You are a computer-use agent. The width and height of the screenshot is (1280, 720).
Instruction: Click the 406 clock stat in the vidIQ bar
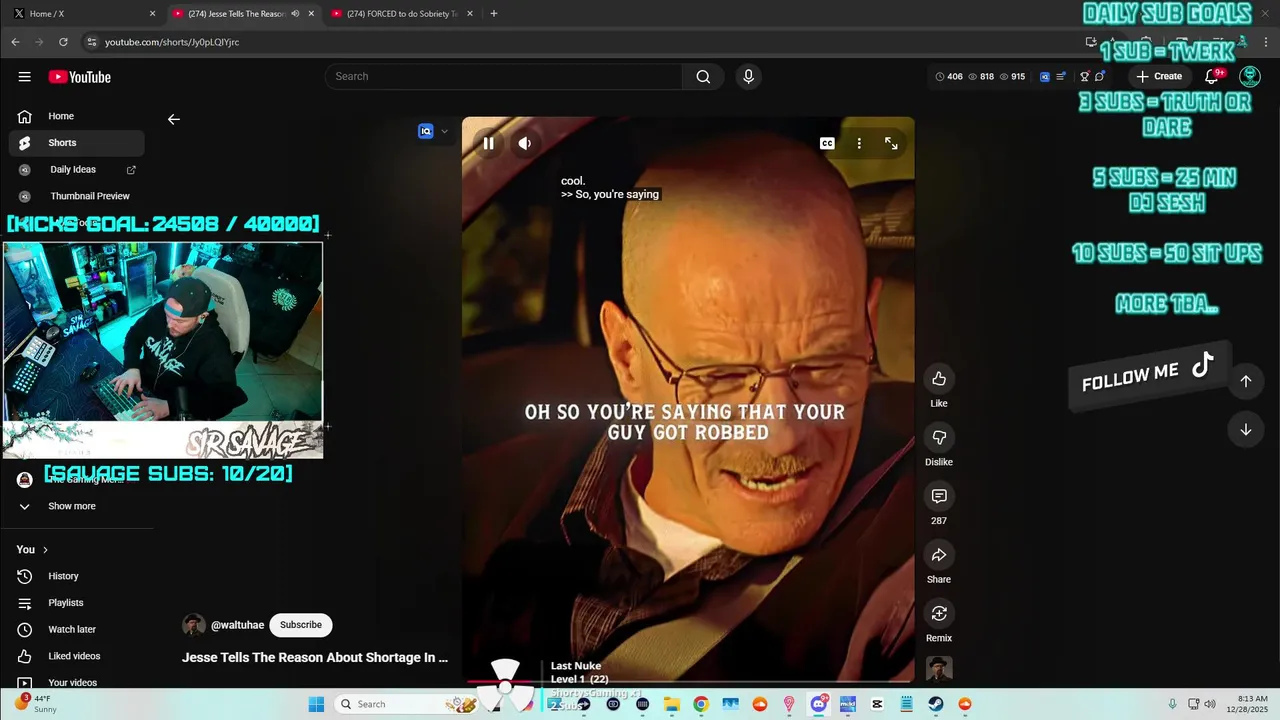pyautogui.click(x=949, y=77)
